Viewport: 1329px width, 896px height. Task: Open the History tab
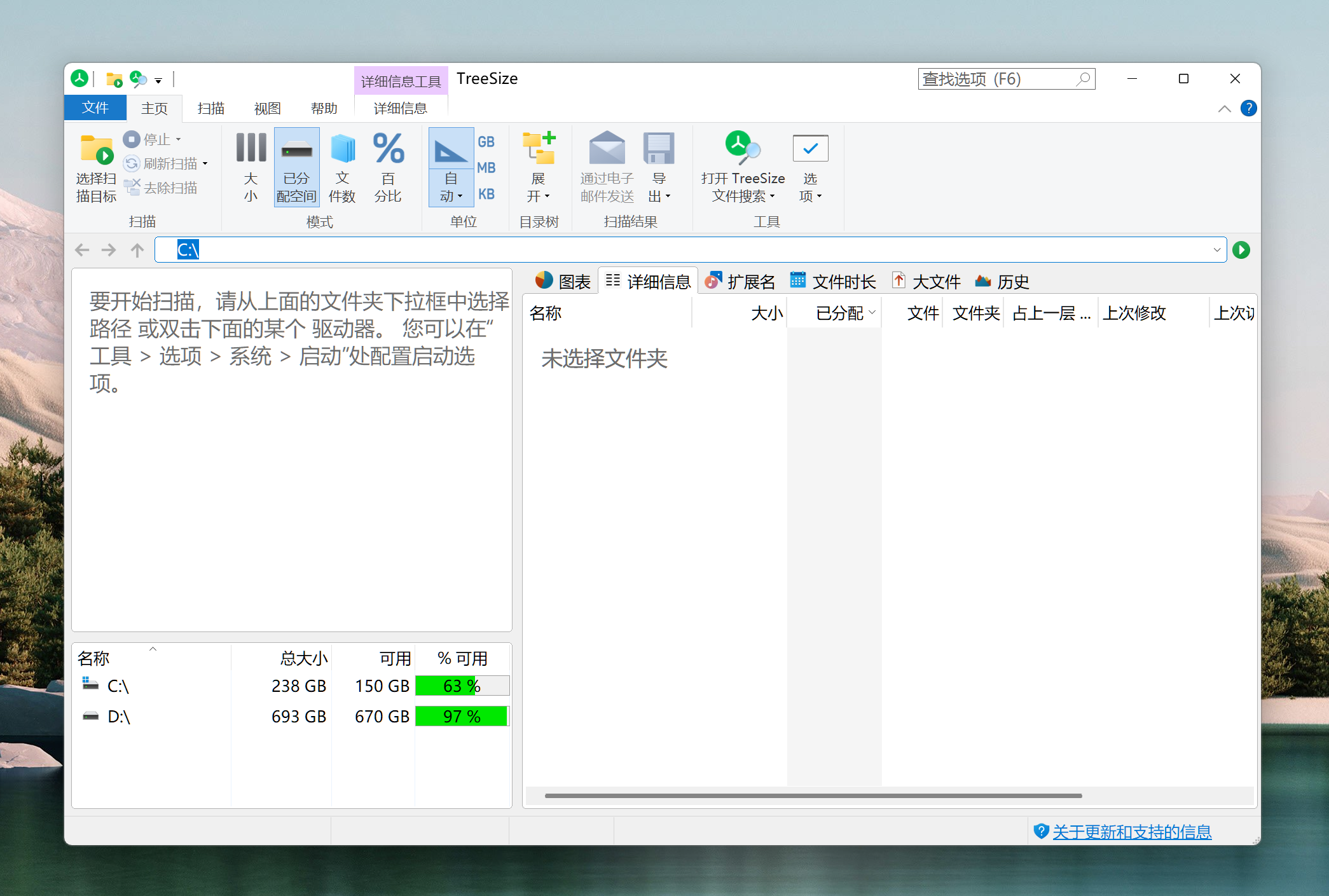click(x=1002, y=281)
